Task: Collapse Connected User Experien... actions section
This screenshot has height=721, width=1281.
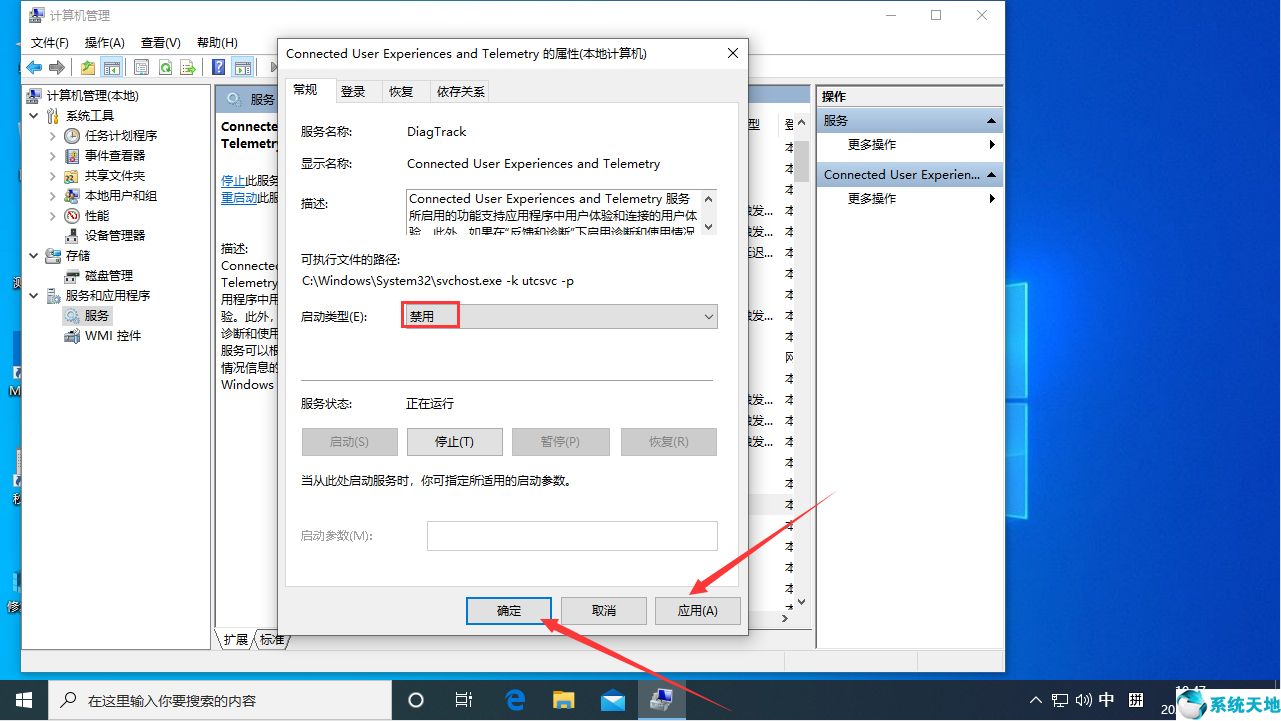Action: 991,174
